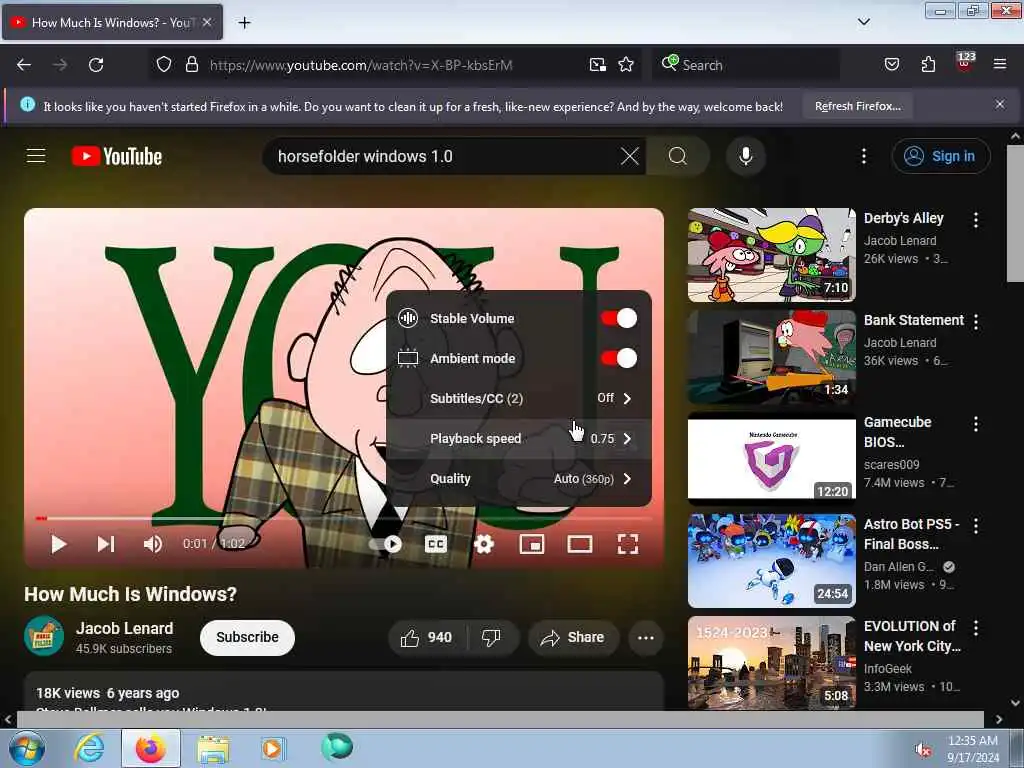Screen dimensions: 1024x768
Task: Skip to the next video
Action: (x=106, y=544)
